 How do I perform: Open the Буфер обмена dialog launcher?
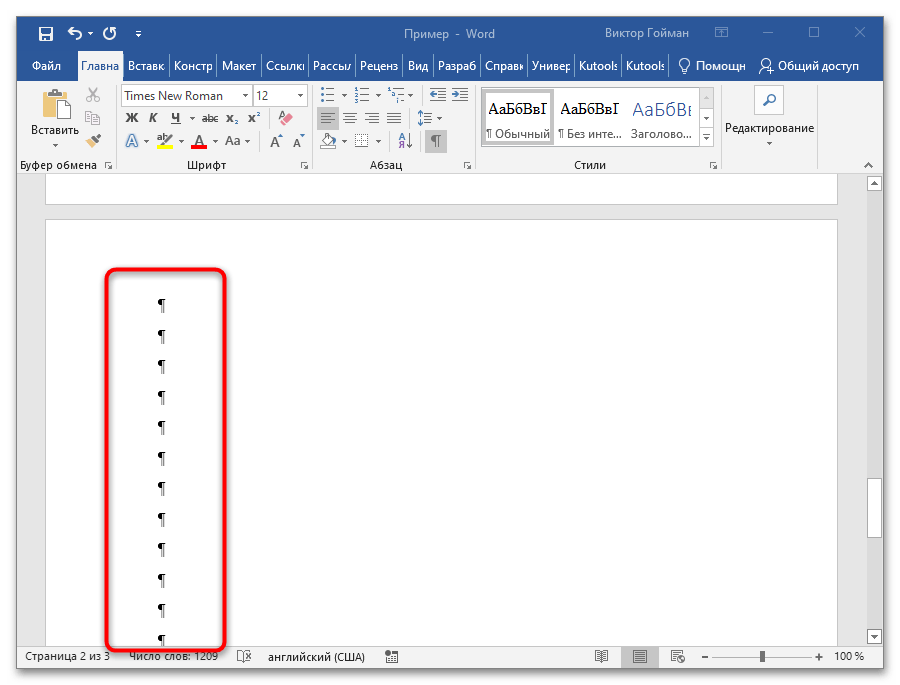[x=108, y=166]
